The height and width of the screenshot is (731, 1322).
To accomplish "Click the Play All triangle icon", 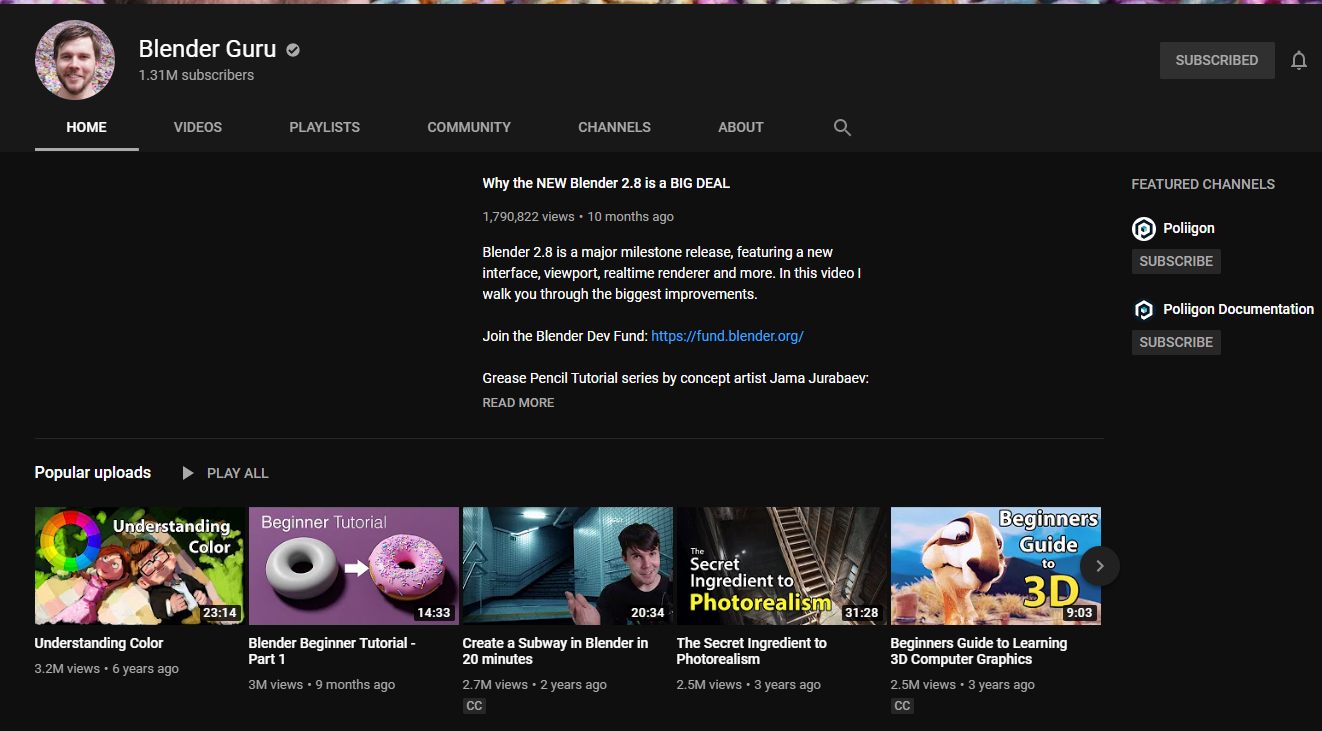I will 188,473.
